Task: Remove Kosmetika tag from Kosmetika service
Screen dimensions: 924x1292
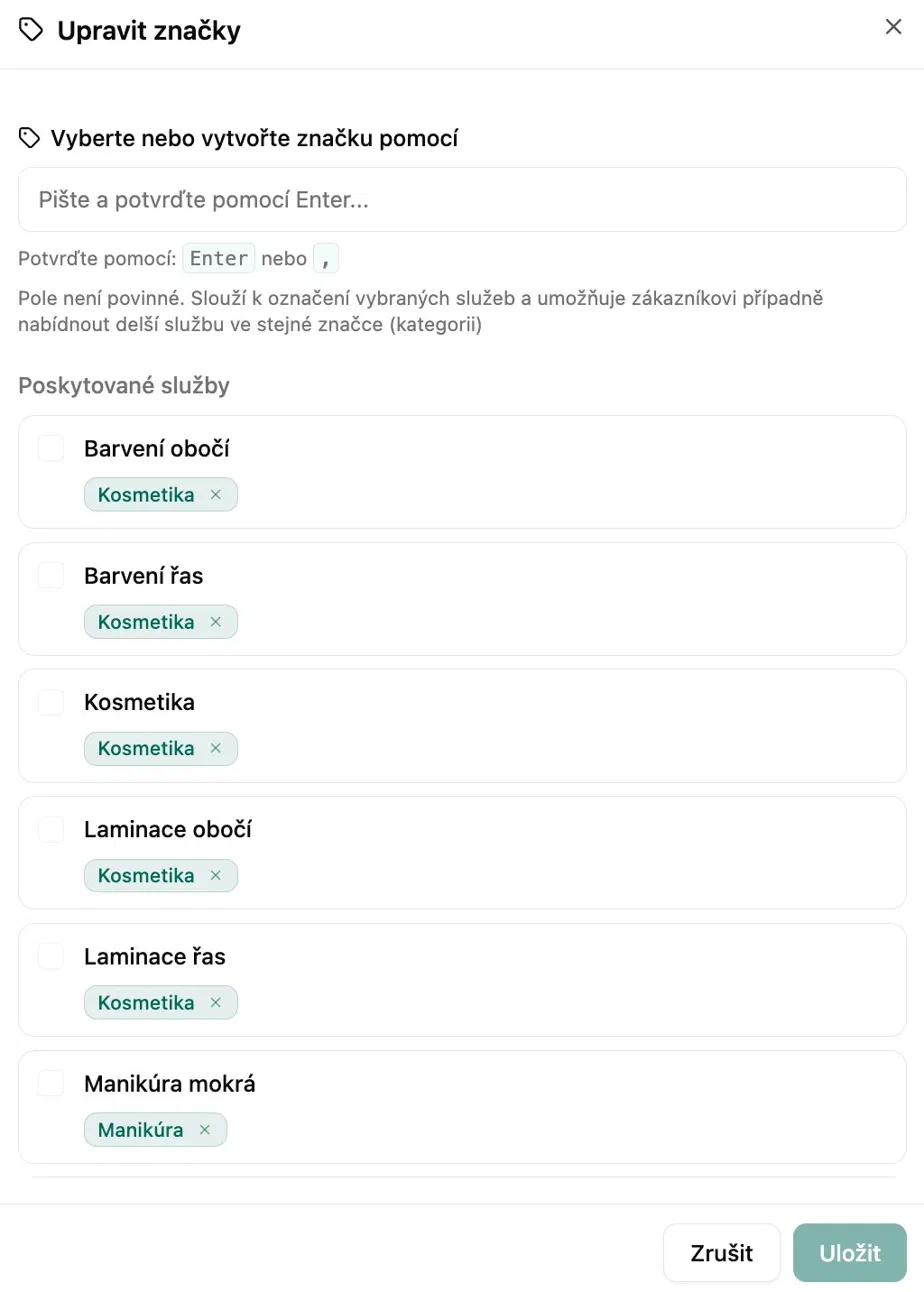Action: coord(215,749)
